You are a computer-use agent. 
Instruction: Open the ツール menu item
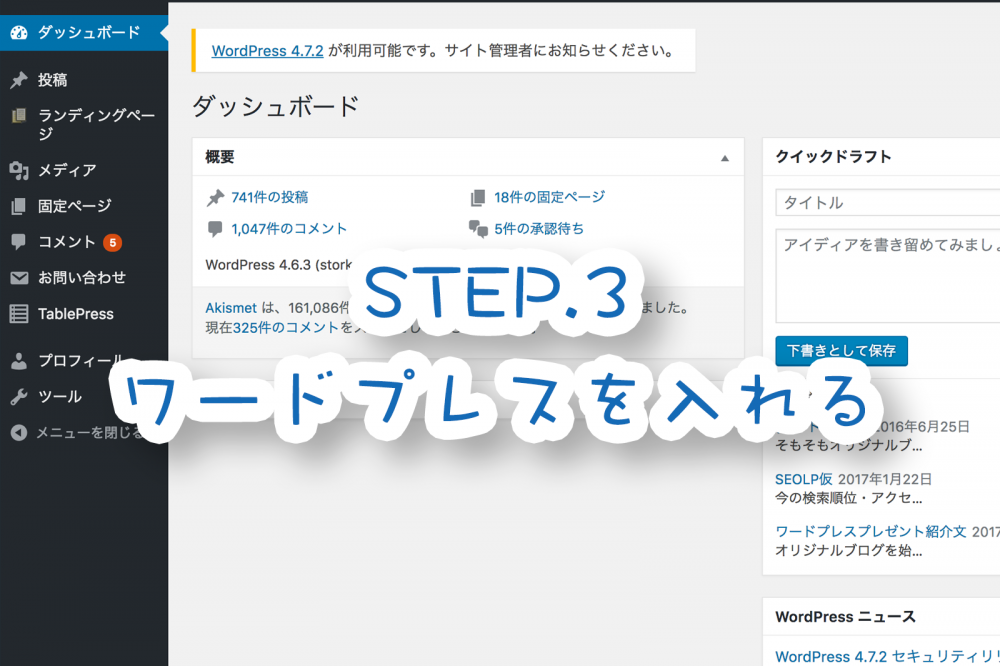pos(60,397)
